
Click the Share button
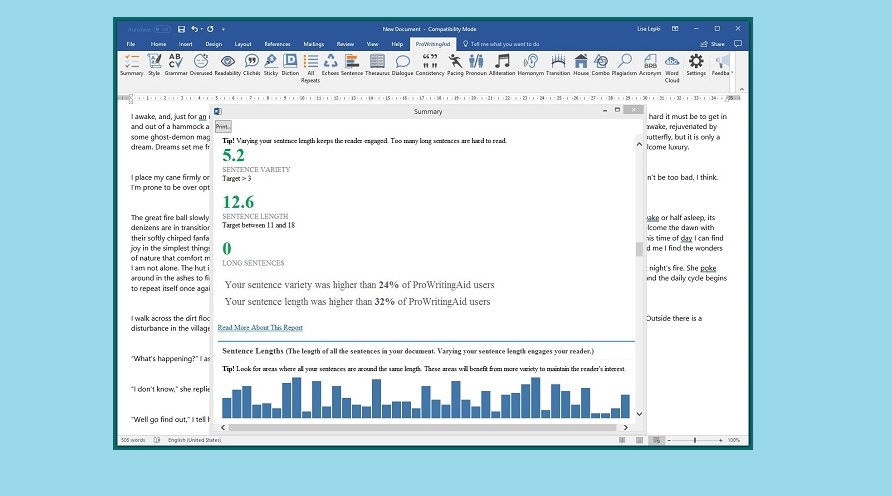click(x=712, y=44)
